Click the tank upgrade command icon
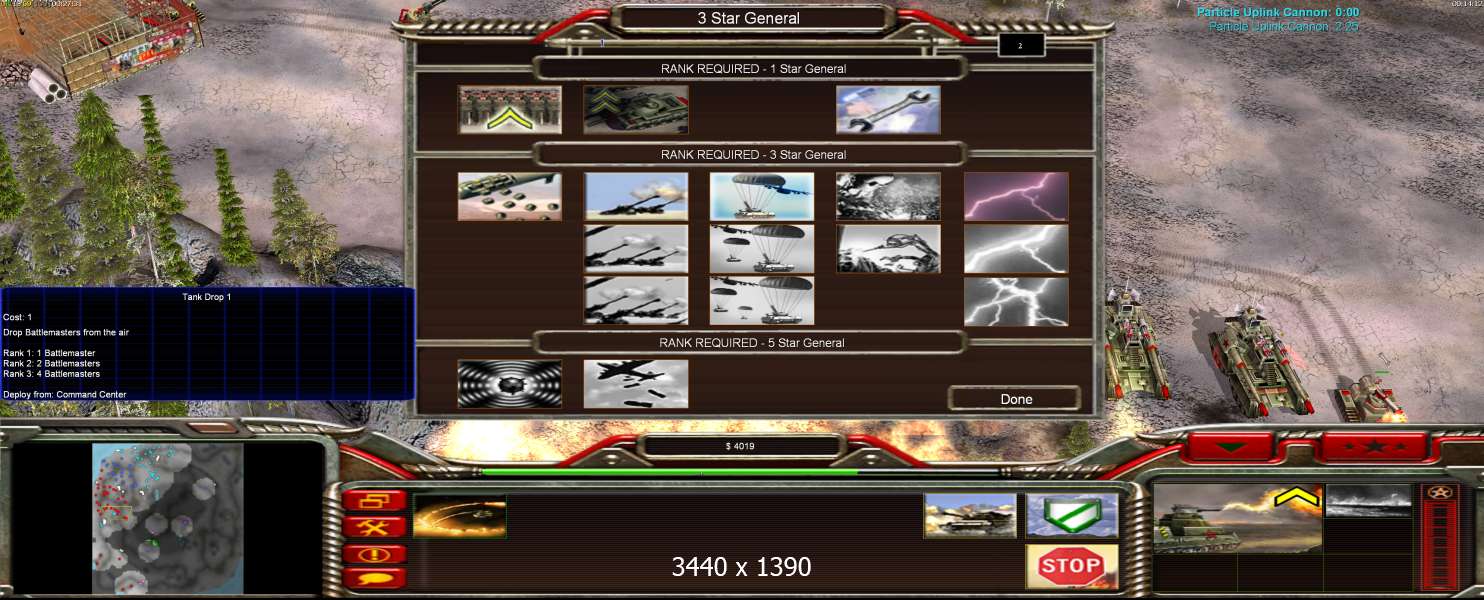The image size is (1484, 600). [970, 515]
